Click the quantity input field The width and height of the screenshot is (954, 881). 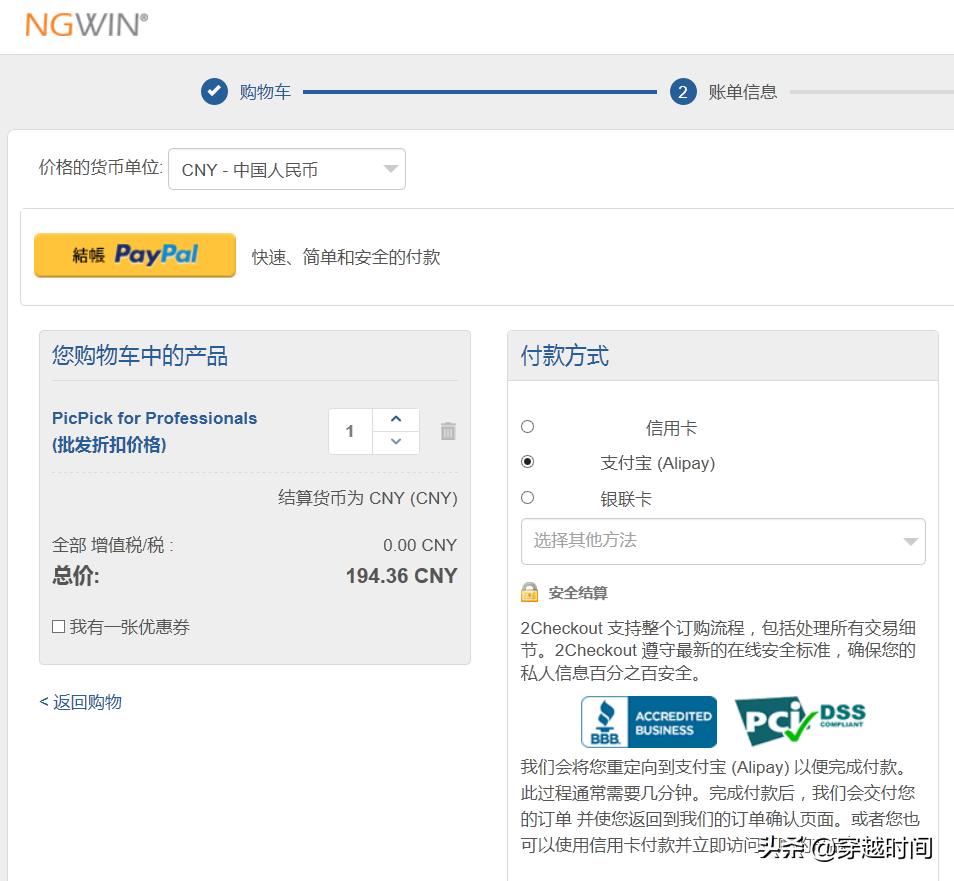click(x=349, y=431)
